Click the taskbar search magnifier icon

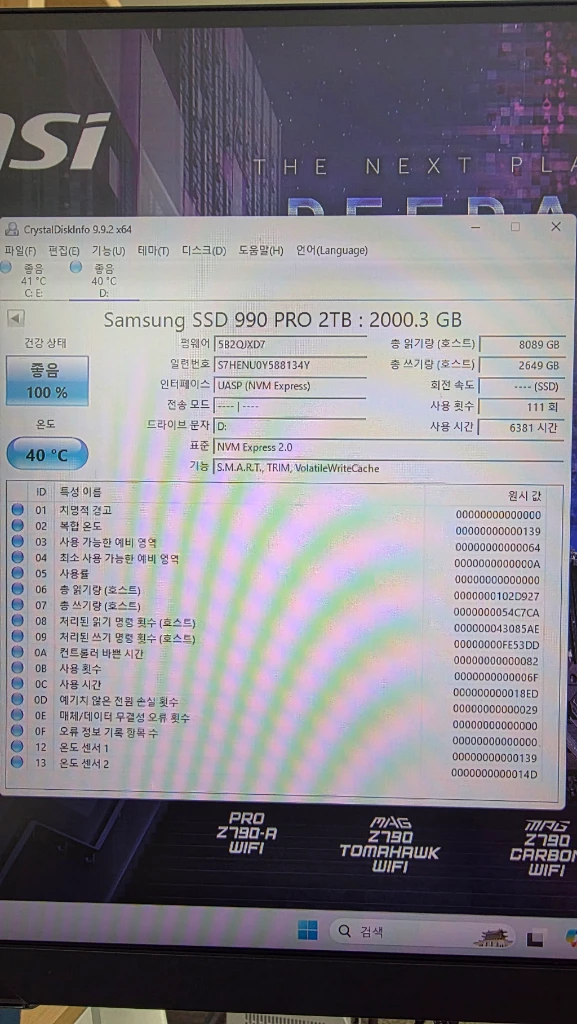pos(344,931)
